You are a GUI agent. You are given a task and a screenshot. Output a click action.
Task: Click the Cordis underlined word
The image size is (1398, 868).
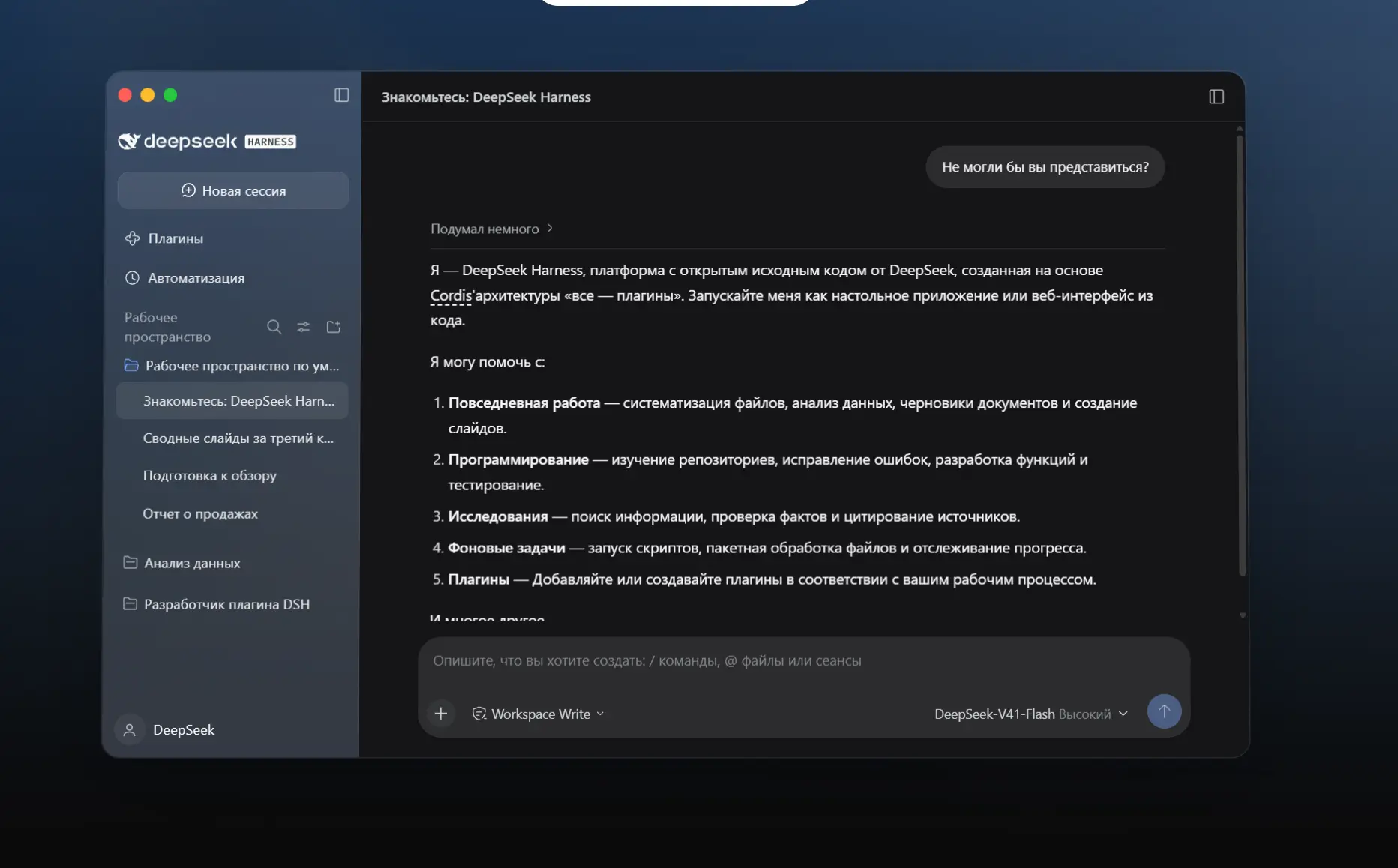point(451,295)
